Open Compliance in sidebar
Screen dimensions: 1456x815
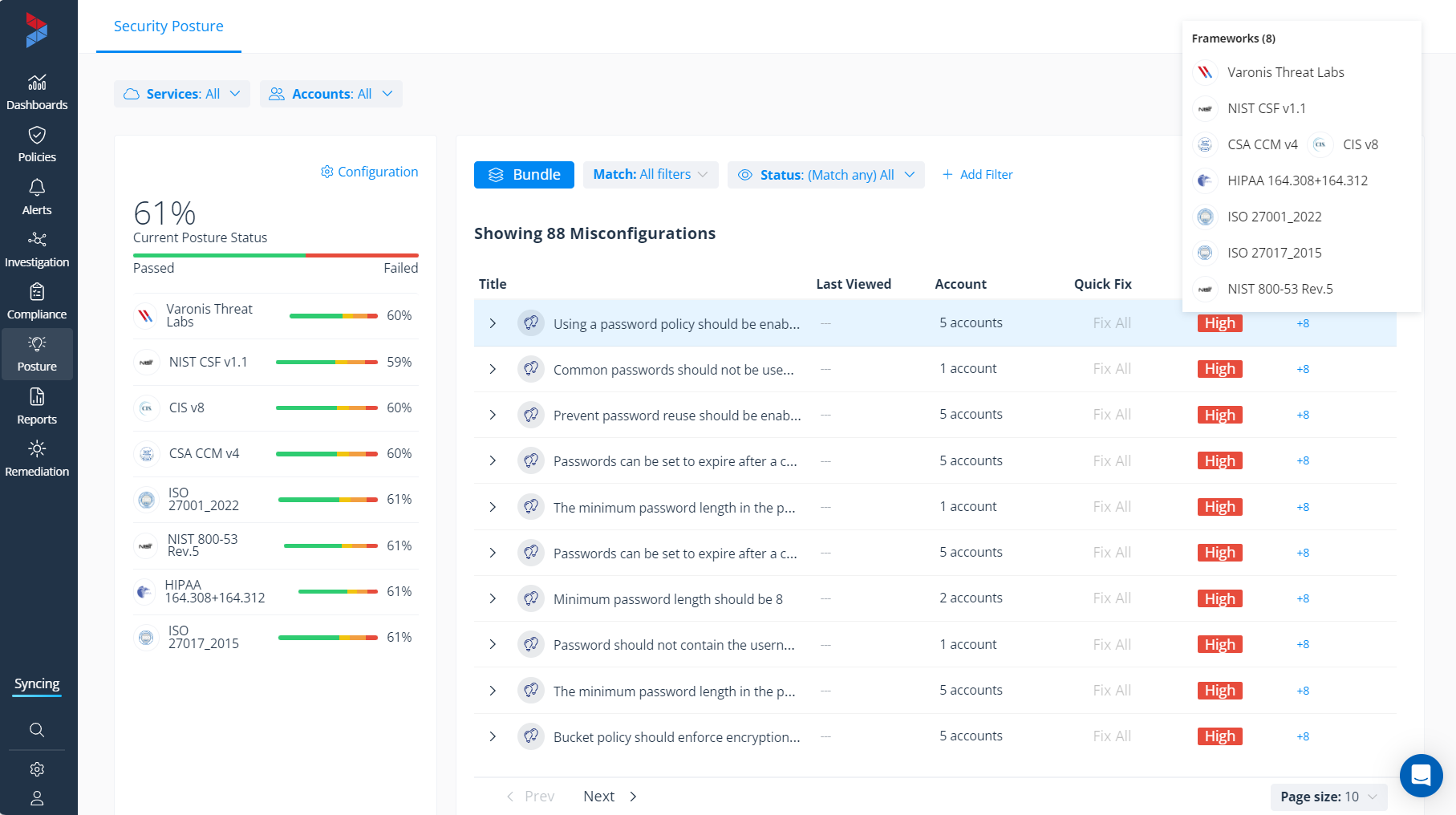point(37,302)
